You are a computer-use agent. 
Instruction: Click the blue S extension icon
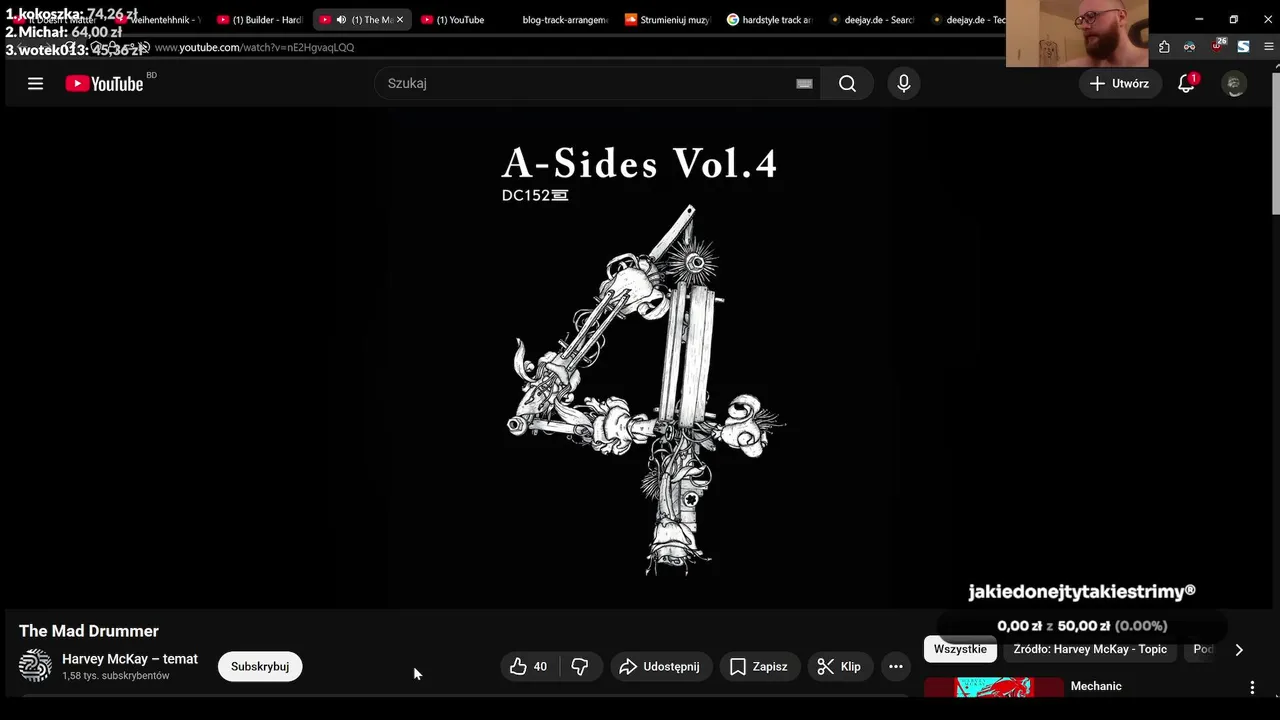(x=1243, y=47)
